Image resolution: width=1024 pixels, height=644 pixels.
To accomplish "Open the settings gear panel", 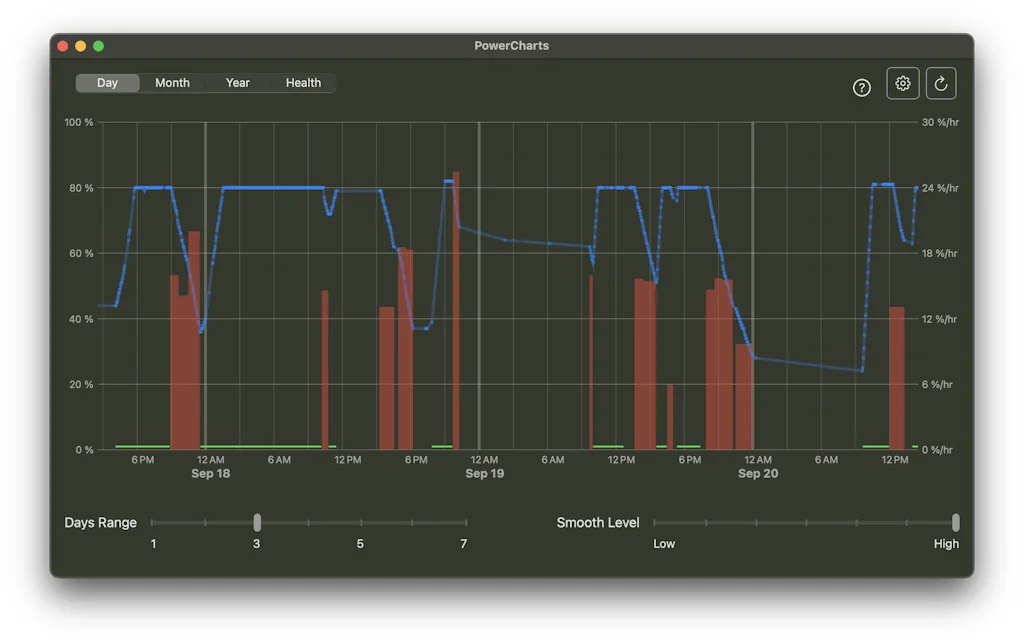I will click(x=902, y=83).
